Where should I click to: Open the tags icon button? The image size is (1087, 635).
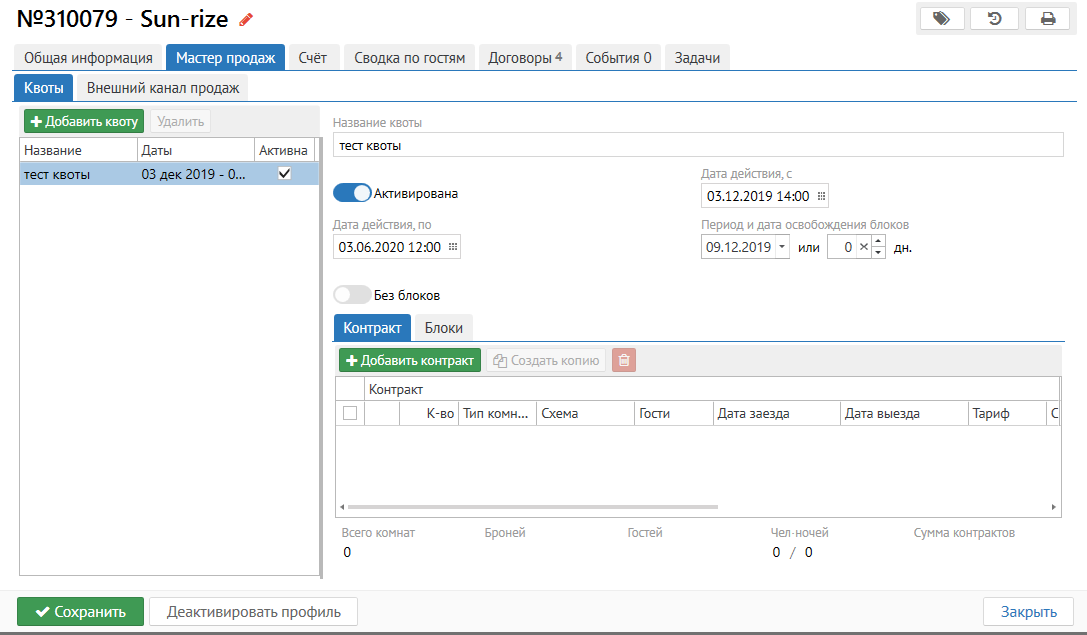[x=941, y=19]
